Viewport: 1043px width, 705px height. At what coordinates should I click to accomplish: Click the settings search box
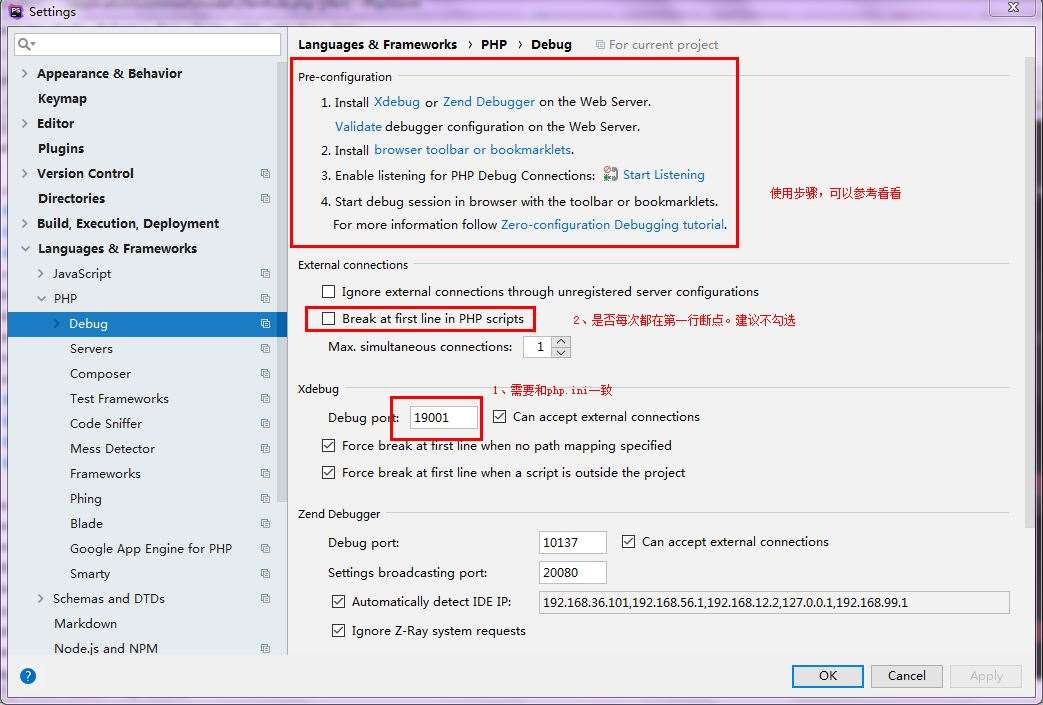[x=147, y=45]
